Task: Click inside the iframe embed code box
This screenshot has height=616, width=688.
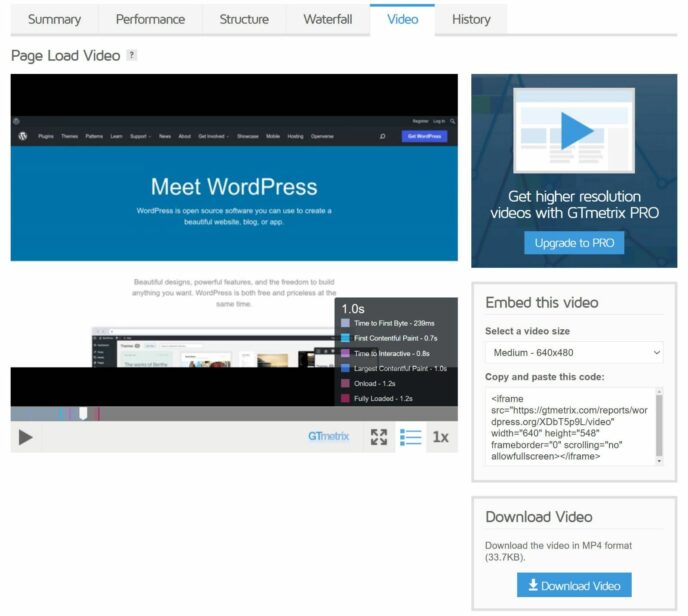Action: tap(570, 426)
